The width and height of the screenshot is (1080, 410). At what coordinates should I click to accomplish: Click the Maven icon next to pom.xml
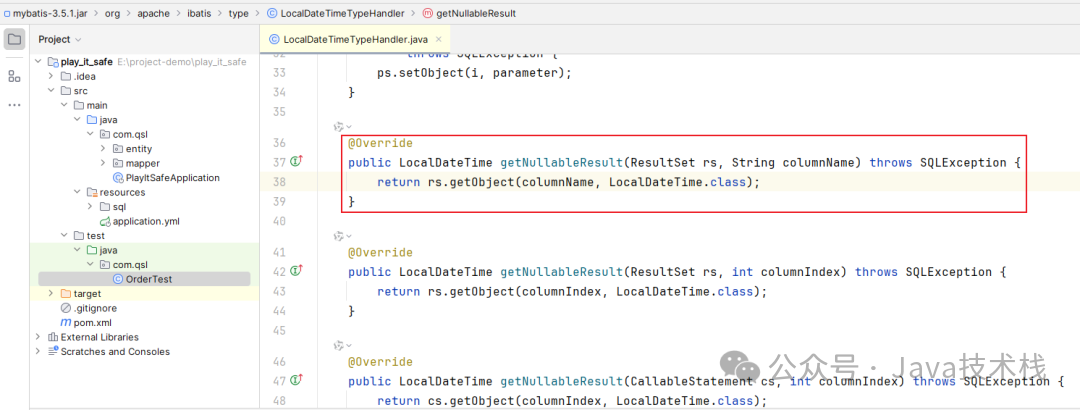click(65, 322)
